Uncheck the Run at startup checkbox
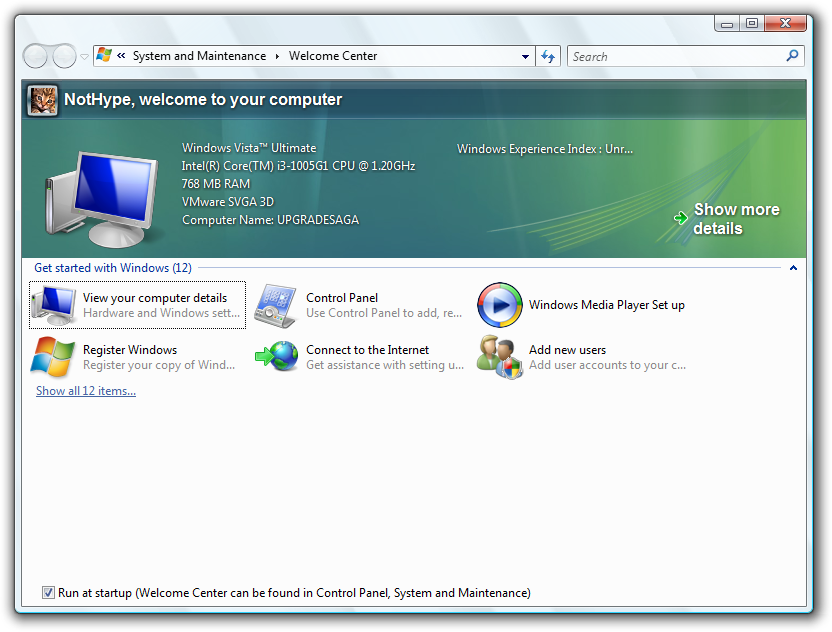Screen dimensions: 832x632 [x=48, y=593]
